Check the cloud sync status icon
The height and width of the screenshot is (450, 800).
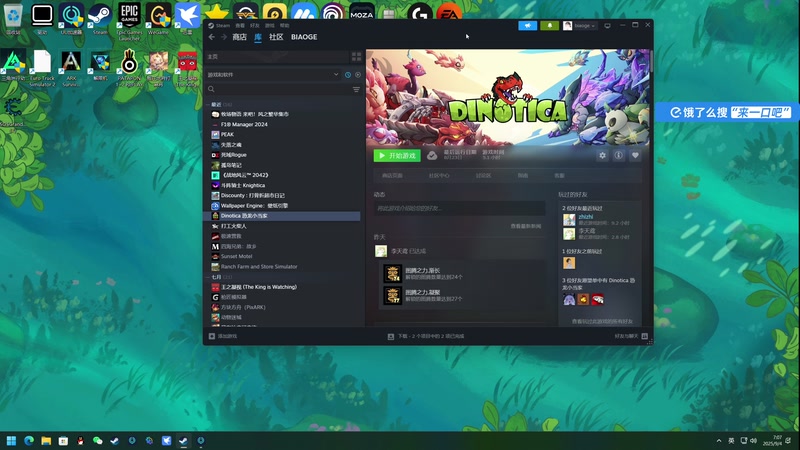tap(432, 156)
